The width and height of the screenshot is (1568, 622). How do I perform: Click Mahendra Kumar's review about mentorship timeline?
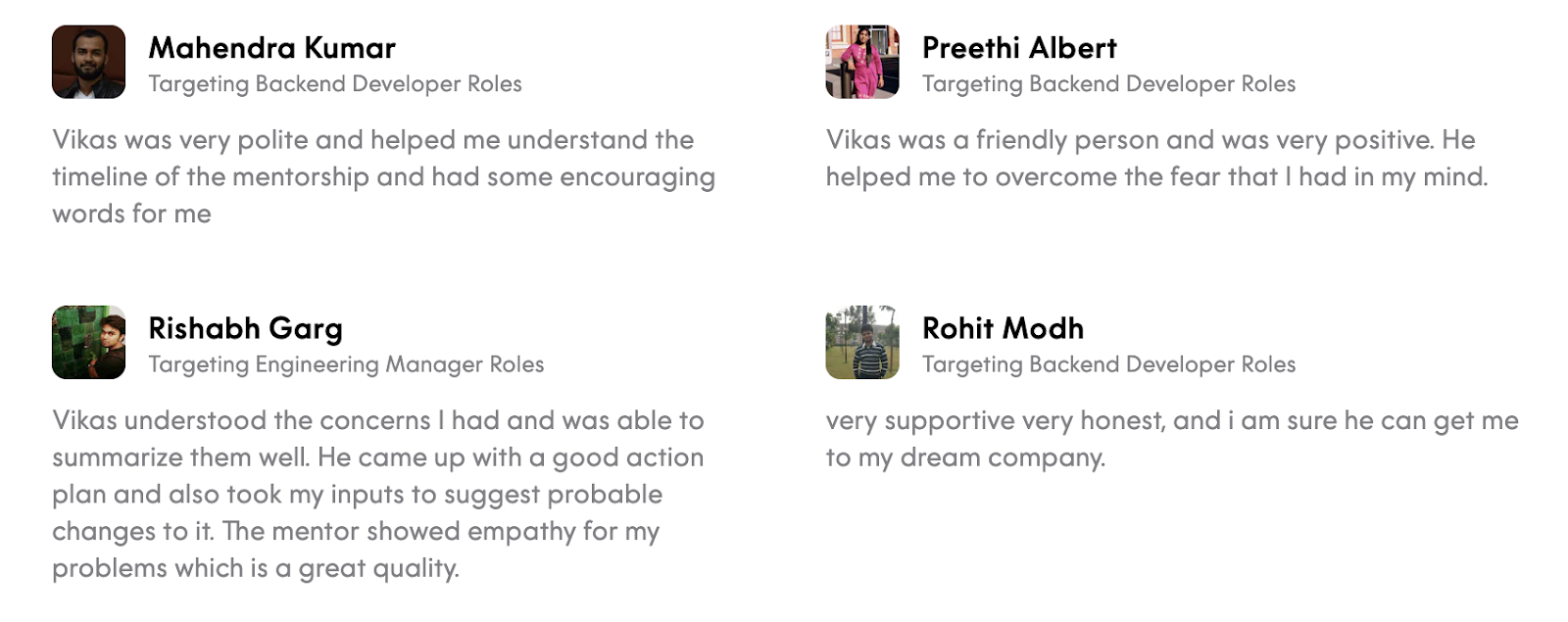(383, 176)
